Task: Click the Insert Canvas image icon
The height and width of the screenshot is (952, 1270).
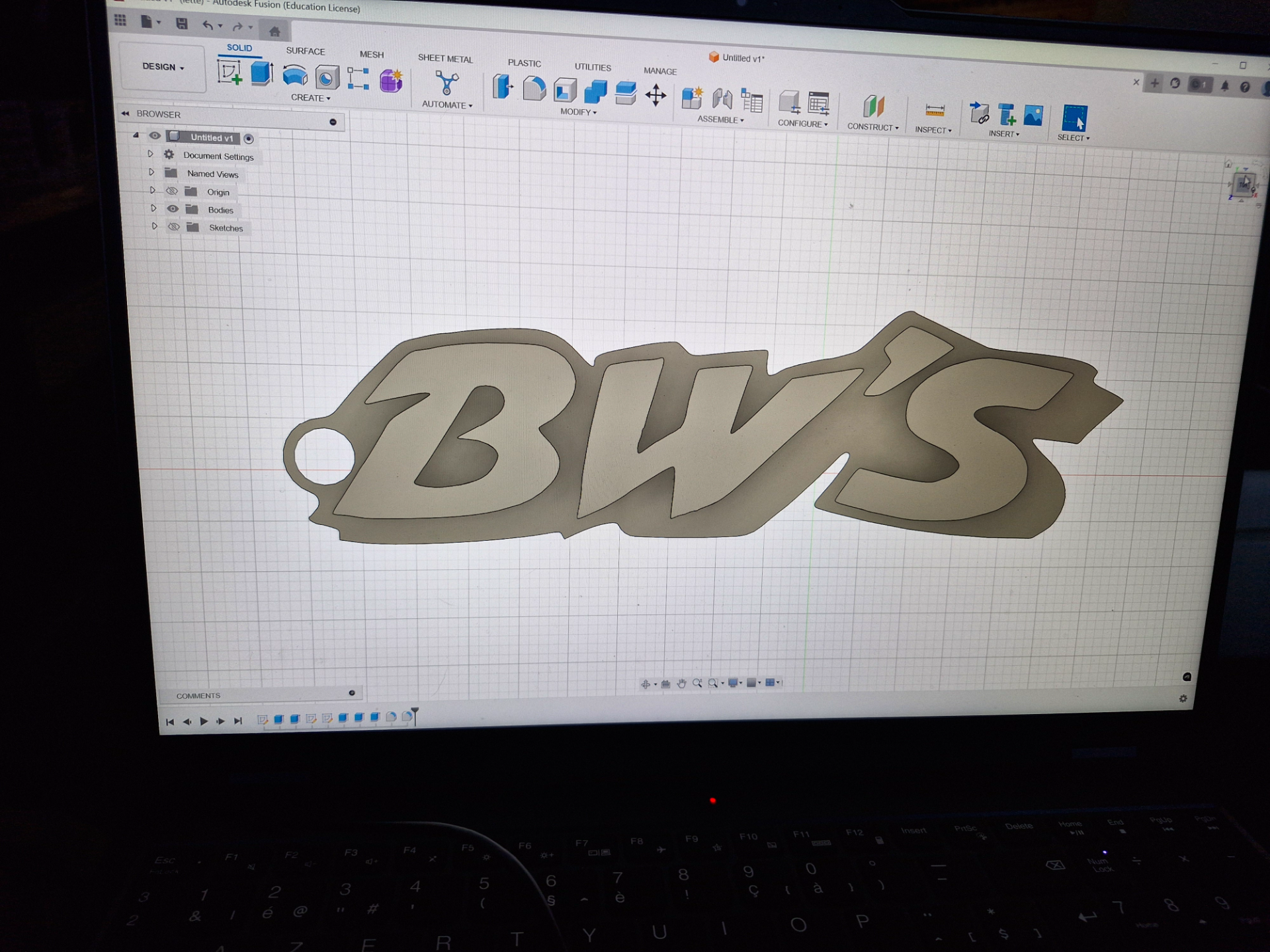Action: 1033,116
